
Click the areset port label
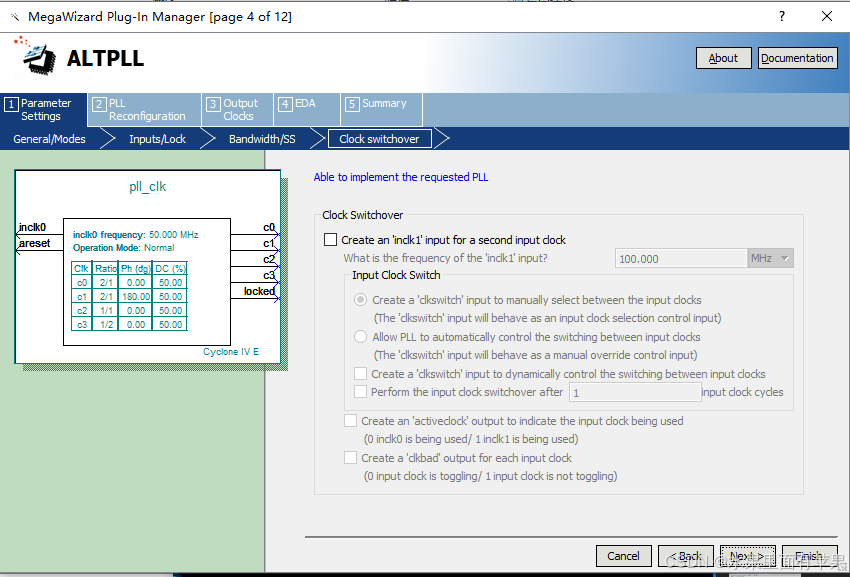34,243
